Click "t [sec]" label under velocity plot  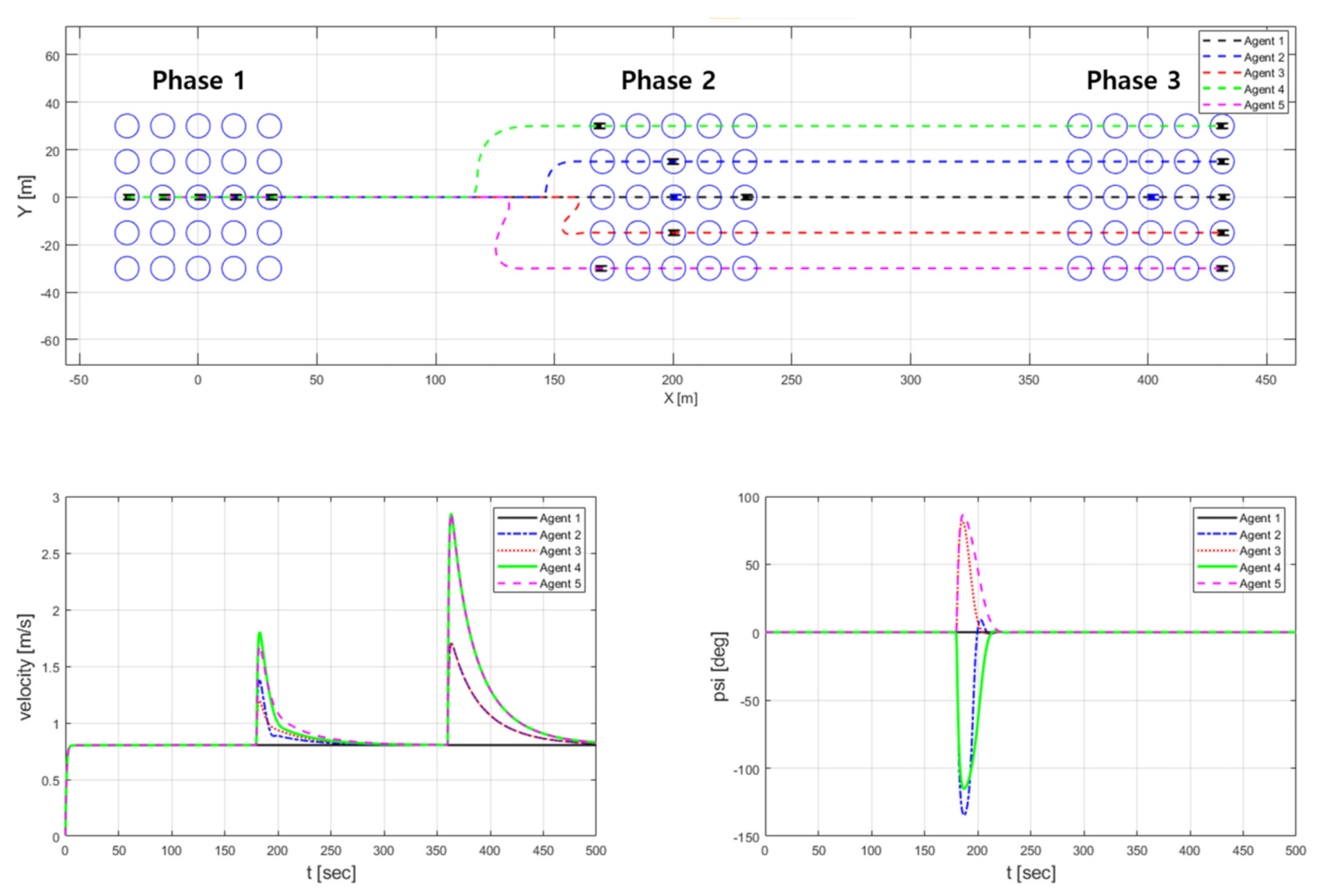pos(331,873)
